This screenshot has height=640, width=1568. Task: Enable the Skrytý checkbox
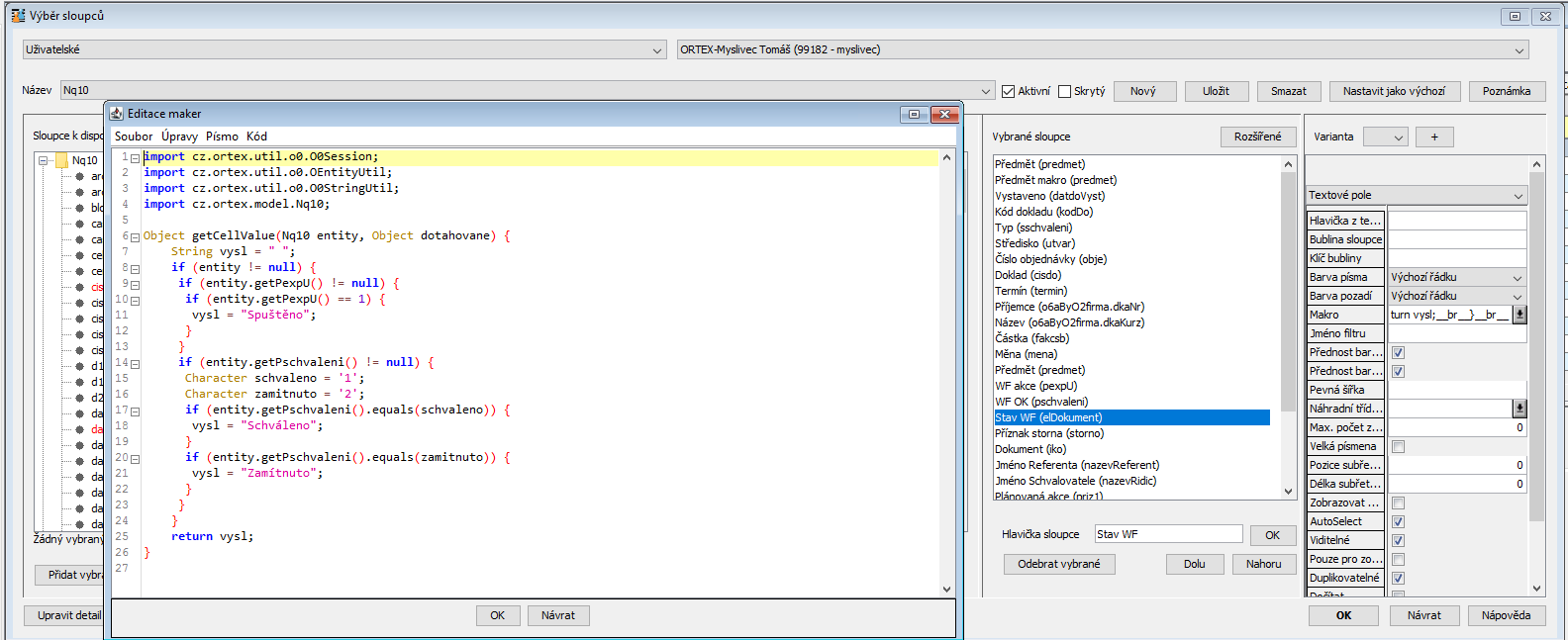click(1065, 91)
